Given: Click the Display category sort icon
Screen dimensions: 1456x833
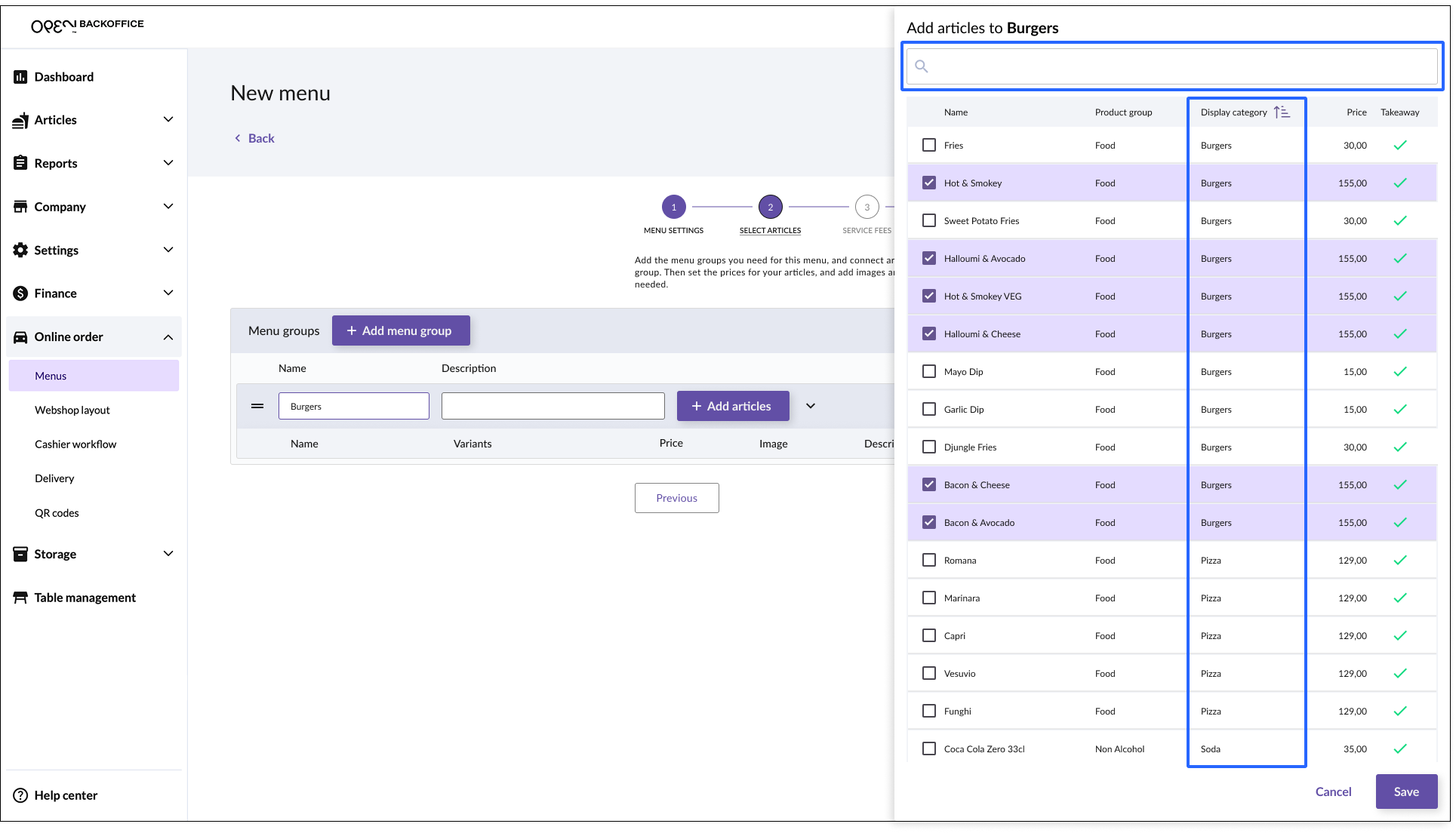Looking at the screenshot, I should coord(1282,112).
